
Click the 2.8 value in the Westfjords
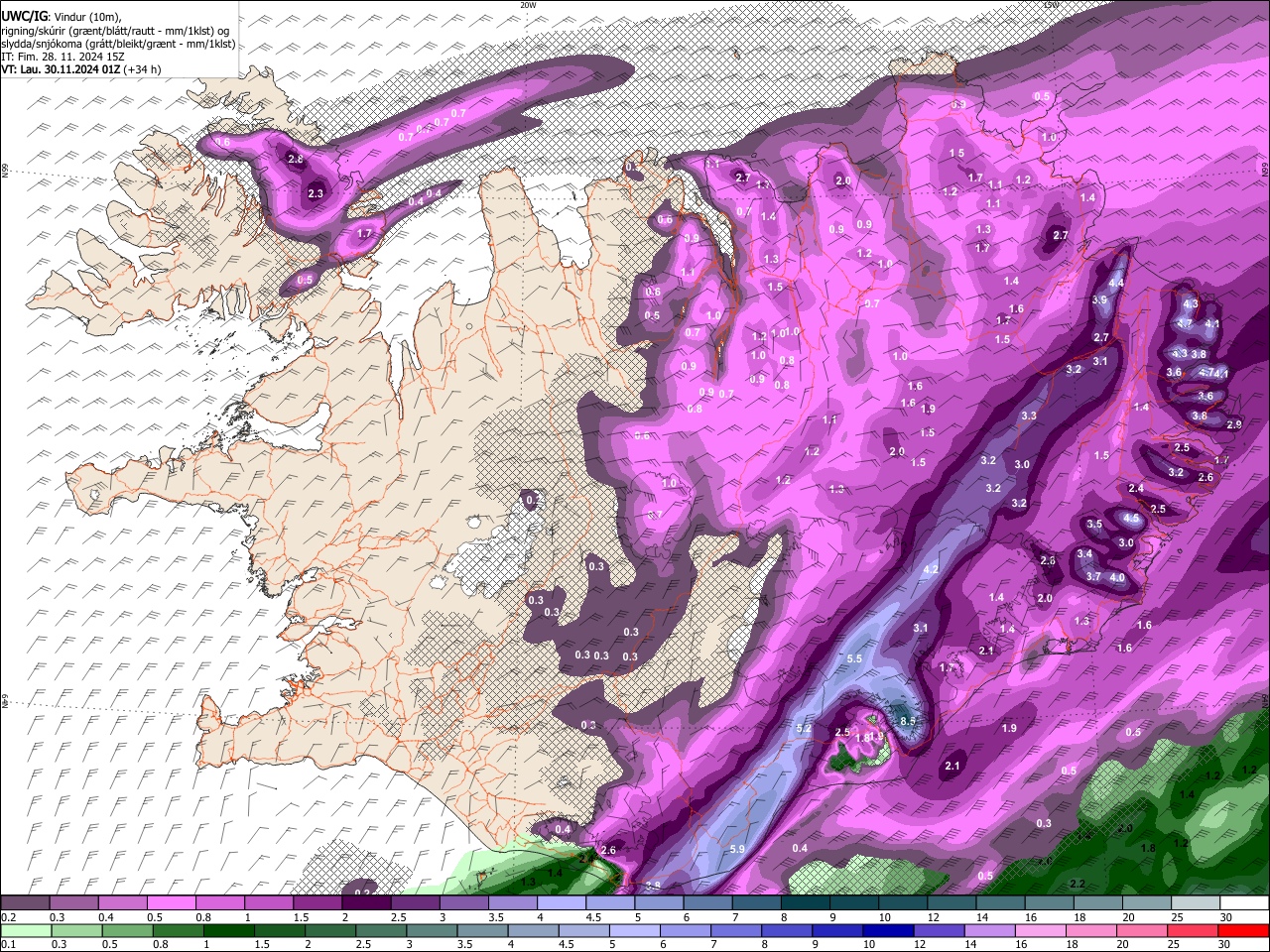(295, 159)
